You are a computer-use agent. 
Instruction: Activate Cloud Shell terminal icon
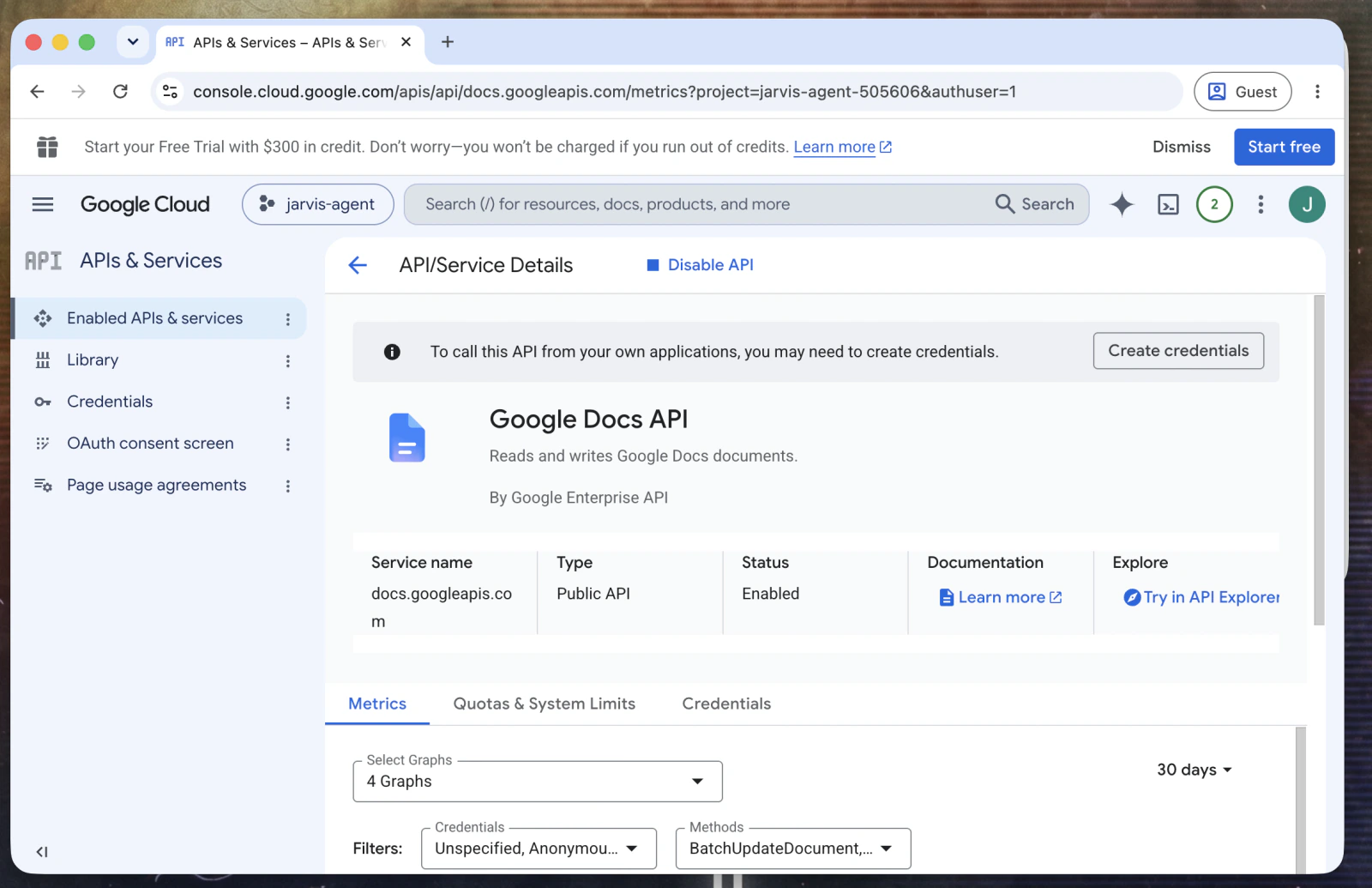[1168, 204]
